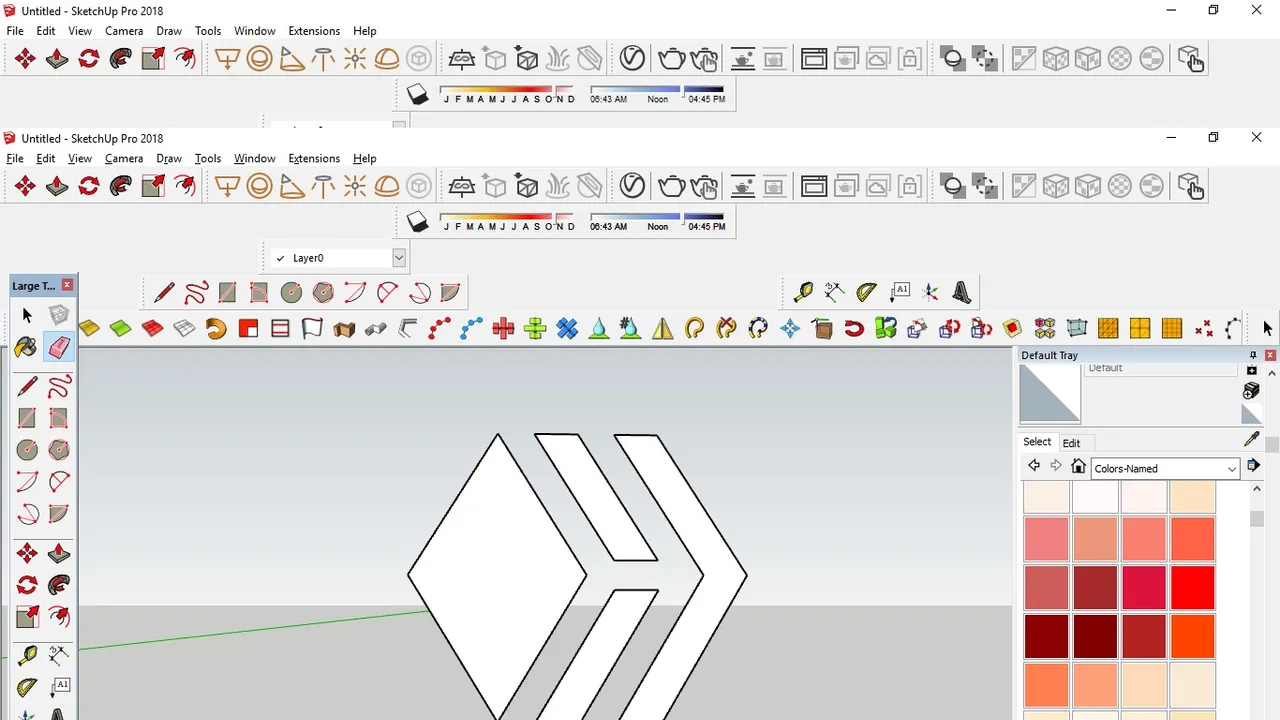Open the Layer0 layer dropdown
The image size is (1280, 720).
coord(398,258)
